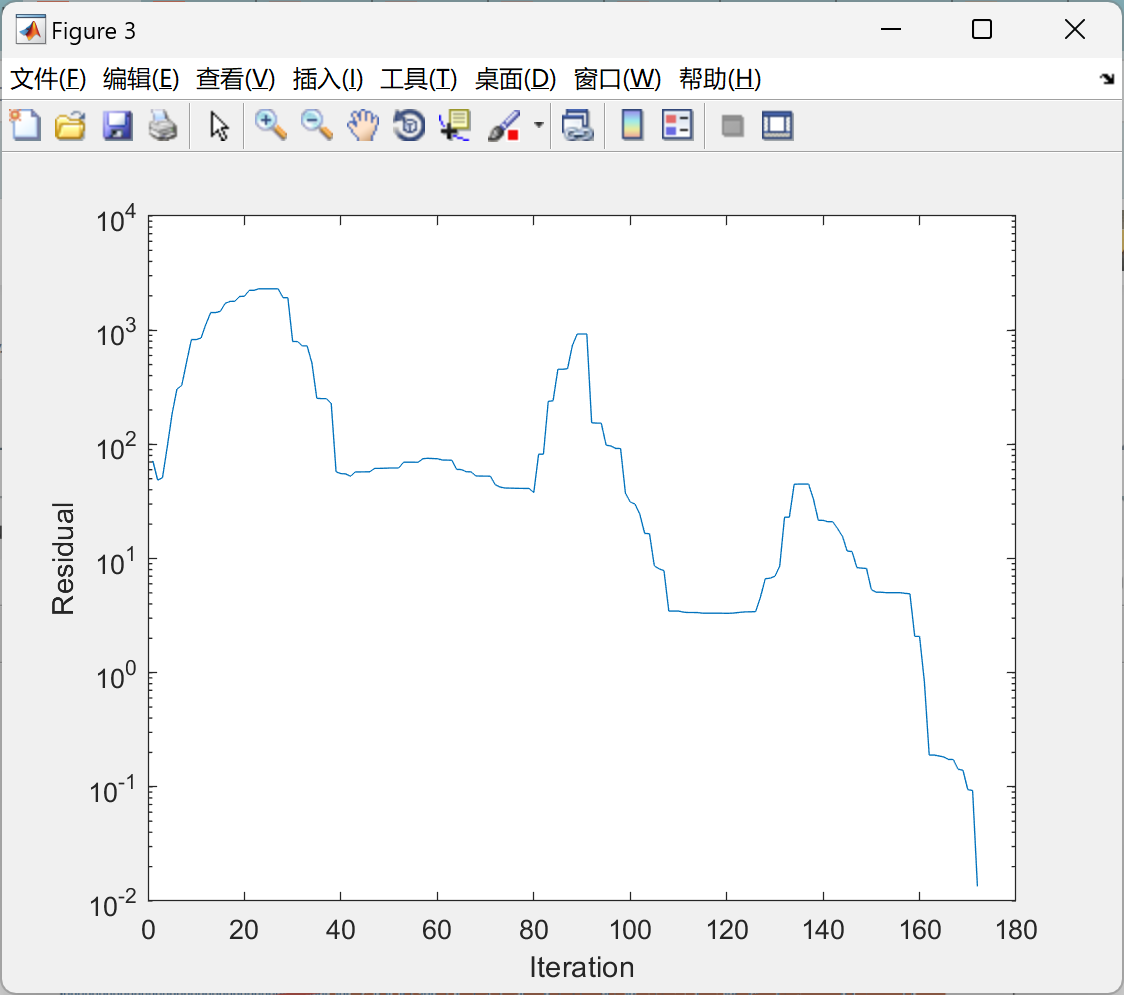1124x995 pixels.
Task: Click the New Figure toolbar icon
Action: click(25, 125)
